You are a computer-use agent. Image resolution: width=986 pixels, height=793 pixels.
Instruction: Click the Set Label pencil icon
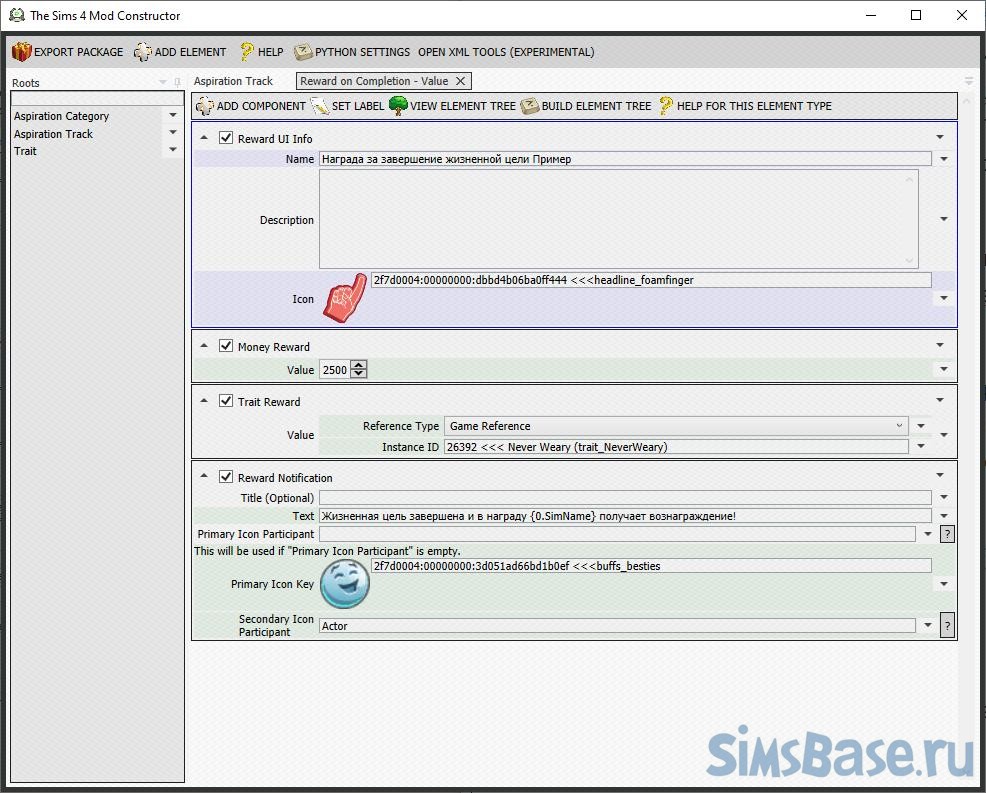click(320, 106)
